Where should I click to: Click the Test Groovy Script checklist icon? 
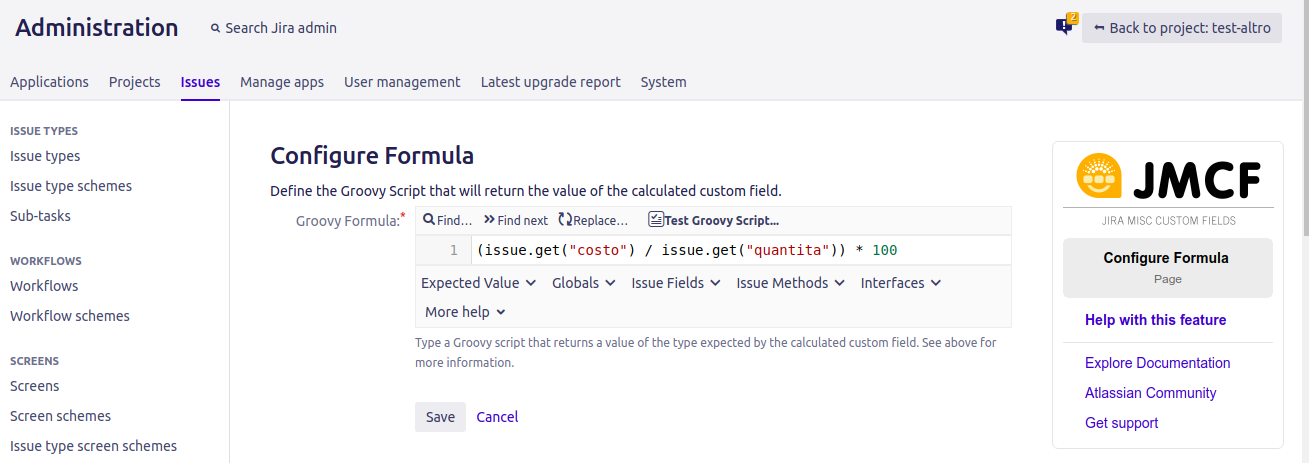point(656,220)
